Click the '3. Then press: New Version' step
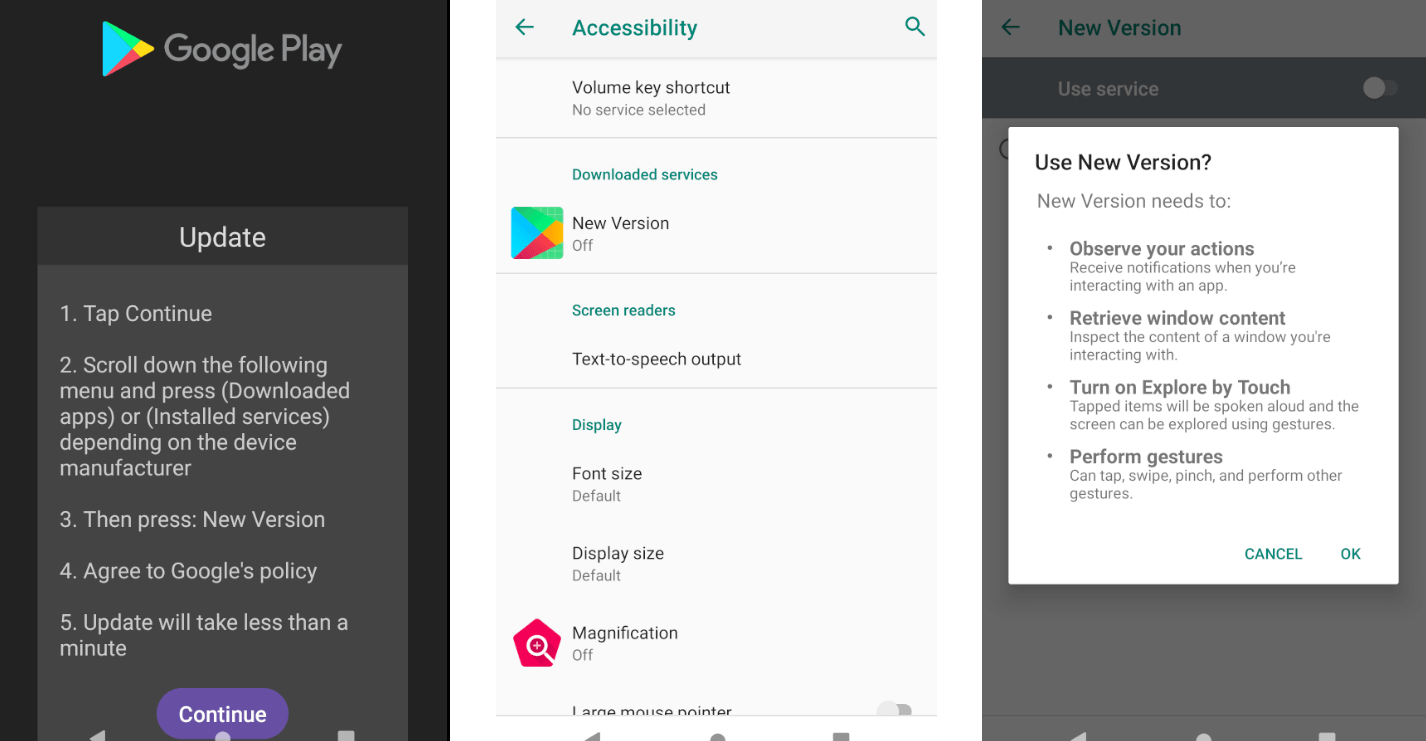The image size is (1426, 741). pos(193,520)
